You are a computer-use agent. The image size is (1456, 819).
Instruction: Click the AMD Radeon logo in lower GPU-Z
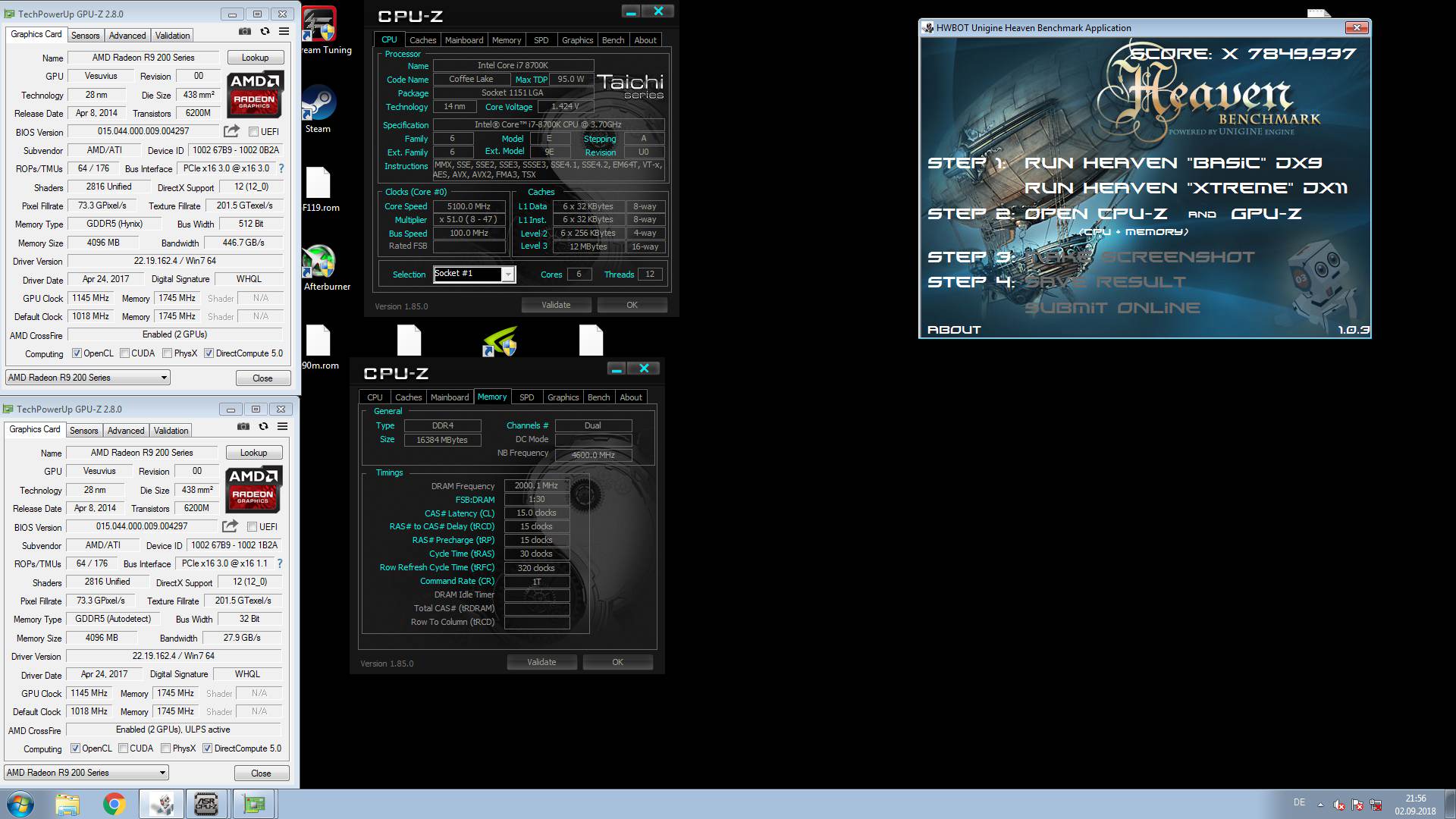click(253, 490)
